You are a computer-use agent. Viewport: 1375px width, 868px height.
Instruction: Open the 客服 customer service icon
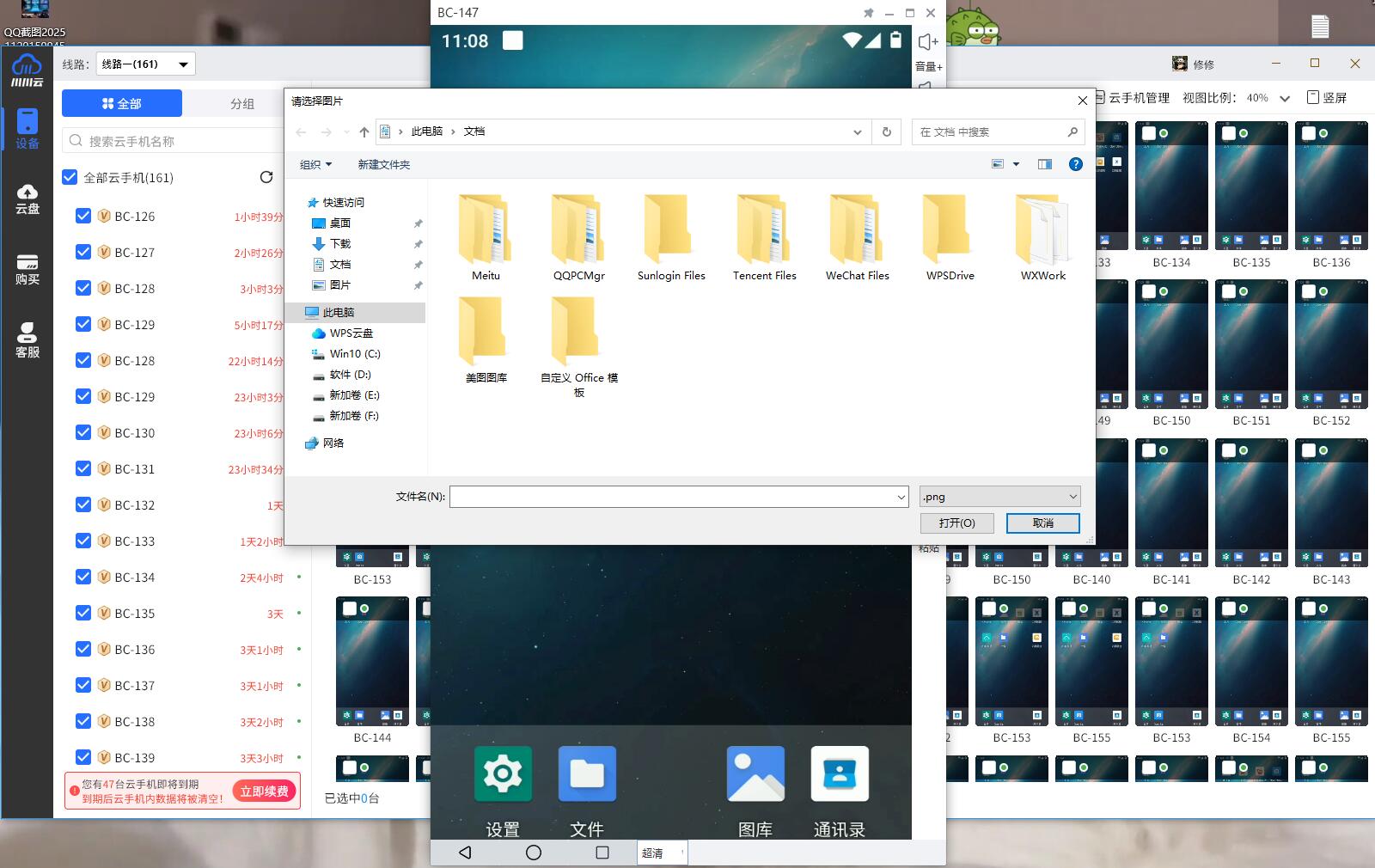[x=27, y=339]
